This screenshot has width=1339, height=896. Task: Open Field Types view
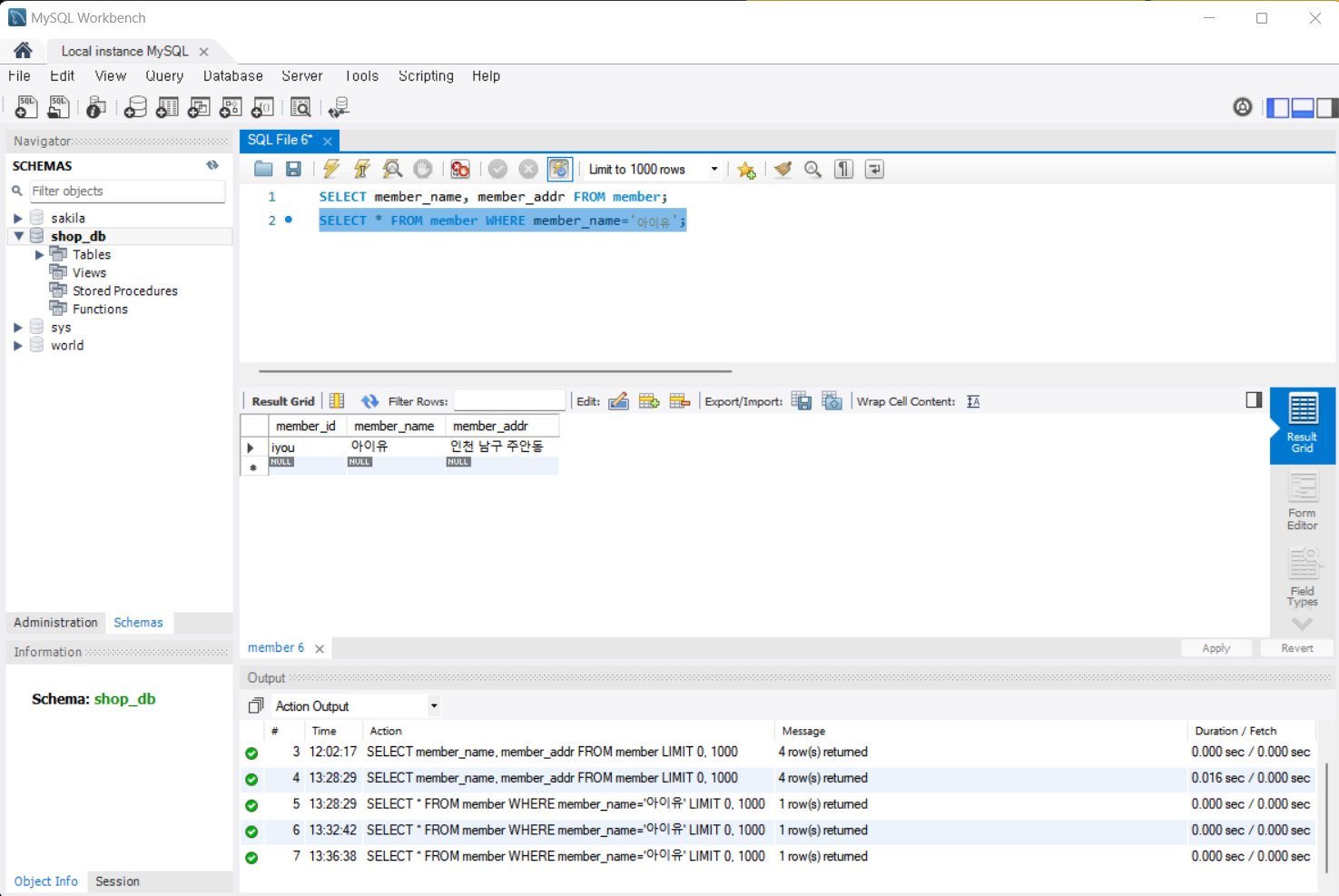[x=1303, y=577]
